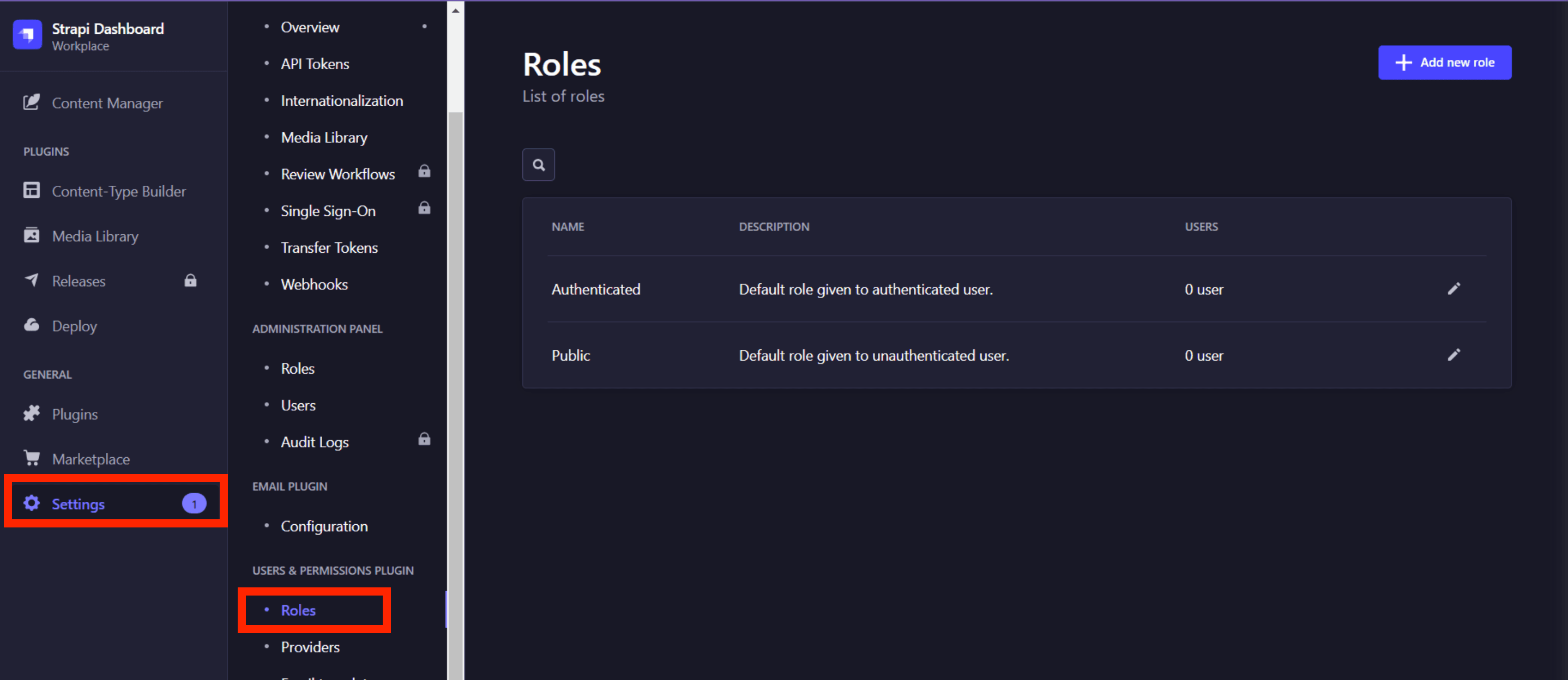Click the DESCRIPTION column header
Screen dimensions: 1568x680
point(774,227)
